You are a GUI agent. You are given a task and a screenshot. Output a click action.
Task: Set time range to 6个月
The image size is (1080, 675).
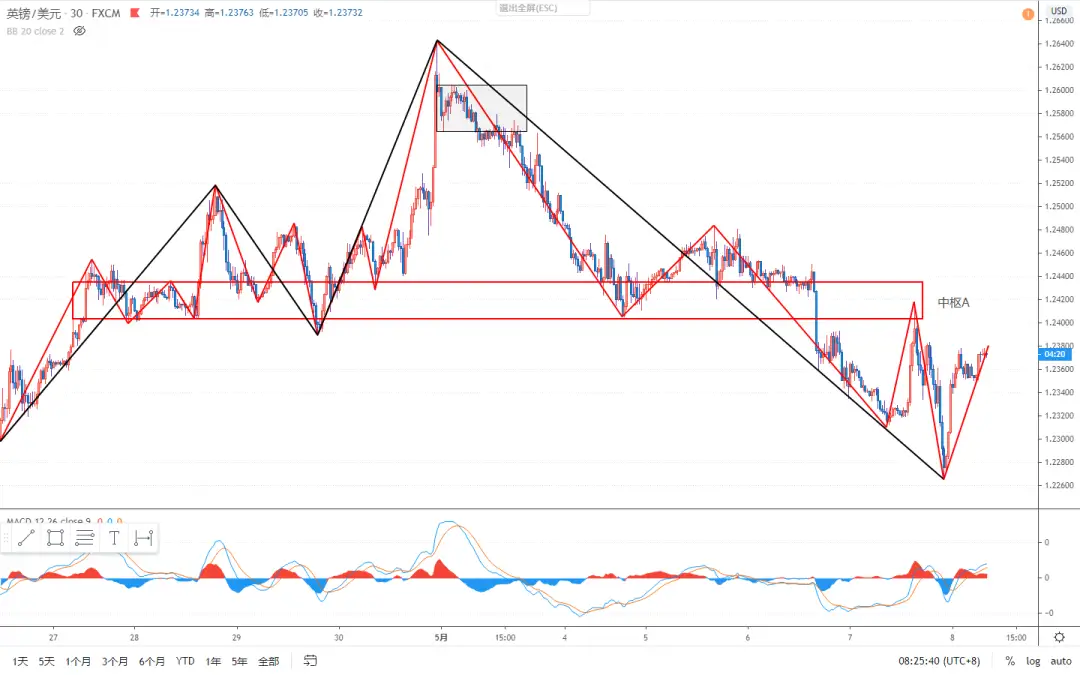coord(152,661)
